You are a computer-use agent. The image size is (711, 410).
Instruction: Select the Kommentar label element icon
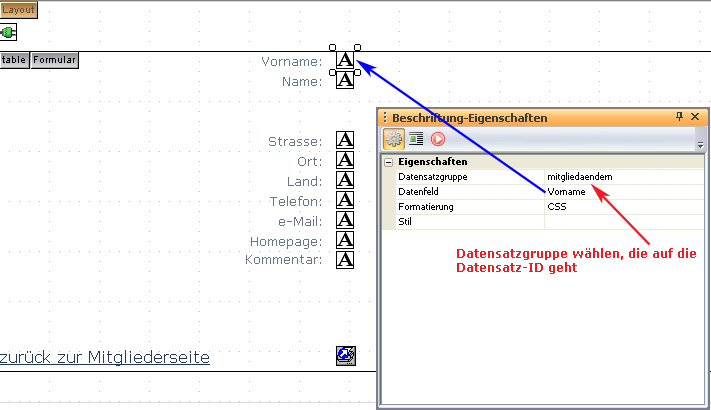(x=345, y=259)
